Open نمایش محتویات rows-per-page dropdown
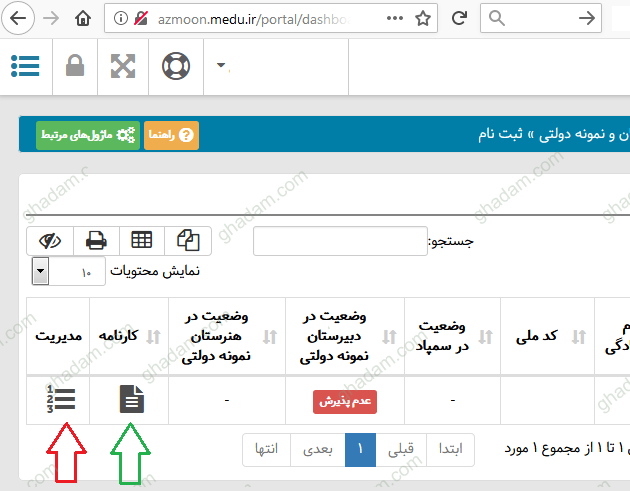 (68, 271)
